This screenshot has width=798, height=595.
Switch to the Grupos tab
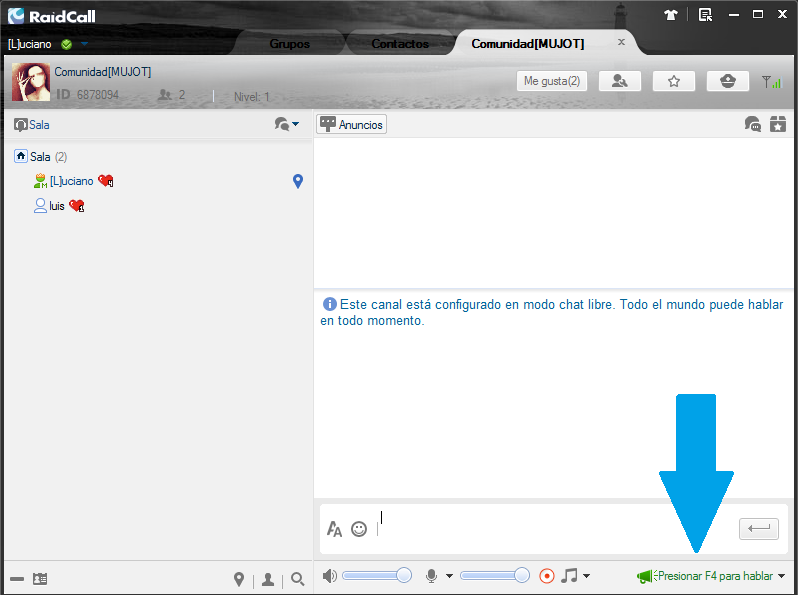[289, 44]
